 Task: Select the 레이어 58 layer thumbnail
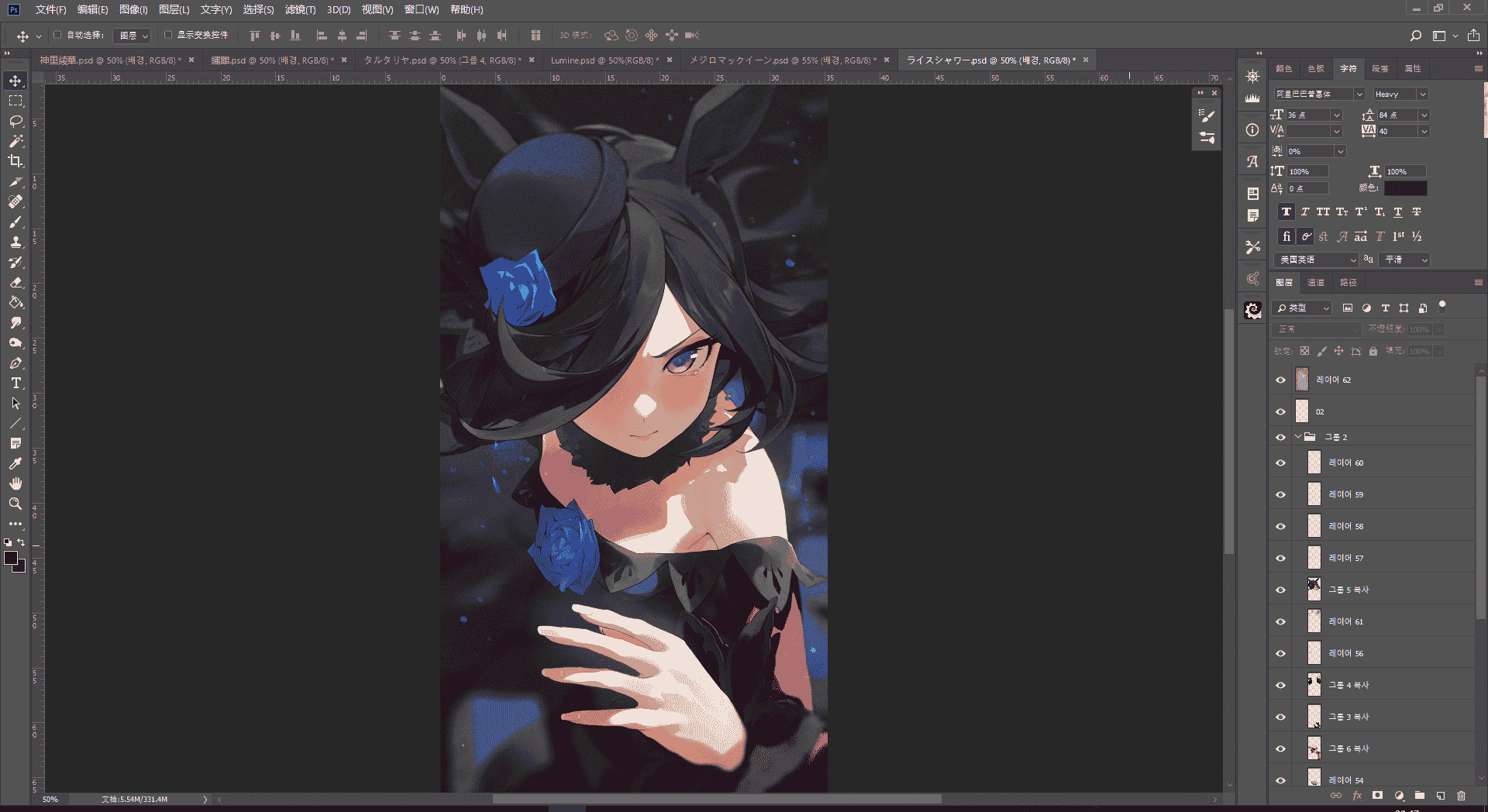(x=1314, y=525)
